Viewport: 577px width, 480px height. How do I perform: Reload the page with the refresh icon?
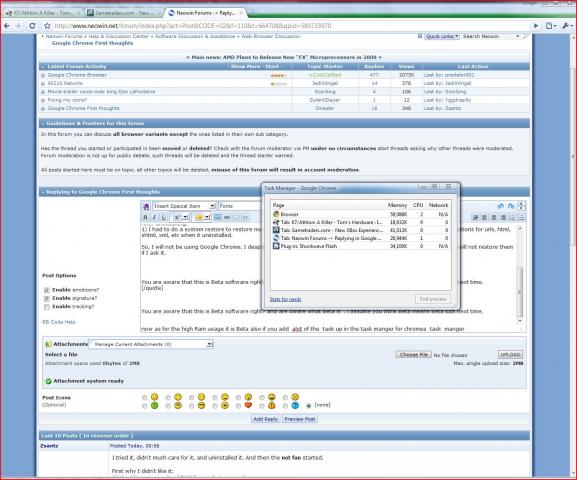[32, 26]
